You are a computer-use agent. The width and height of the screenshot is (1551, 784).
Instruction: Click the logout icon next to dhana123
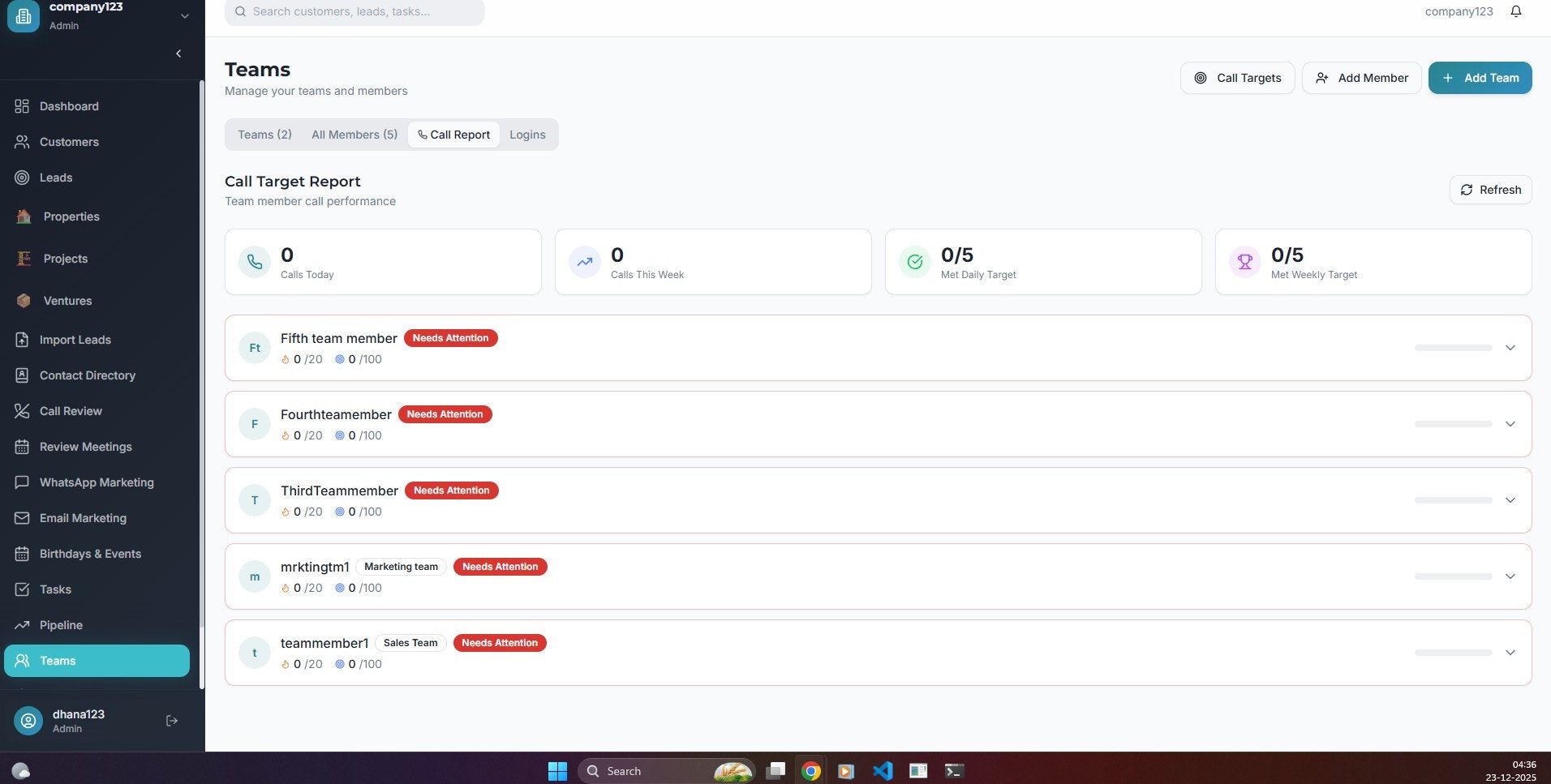171,720
